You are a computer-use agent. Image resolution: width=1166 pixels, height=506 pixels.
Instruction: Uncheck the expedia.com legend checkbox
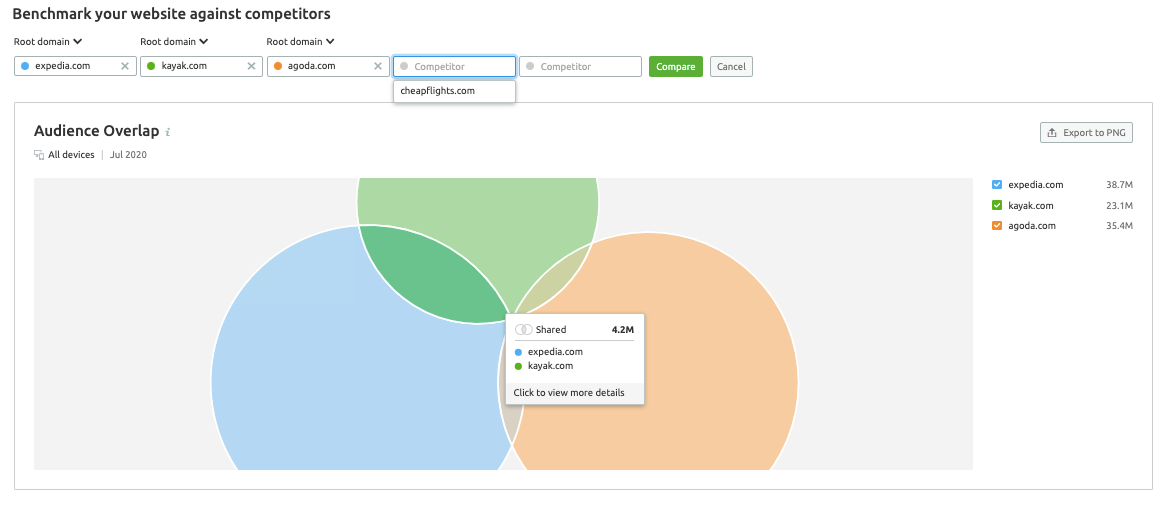pos(996,185)
